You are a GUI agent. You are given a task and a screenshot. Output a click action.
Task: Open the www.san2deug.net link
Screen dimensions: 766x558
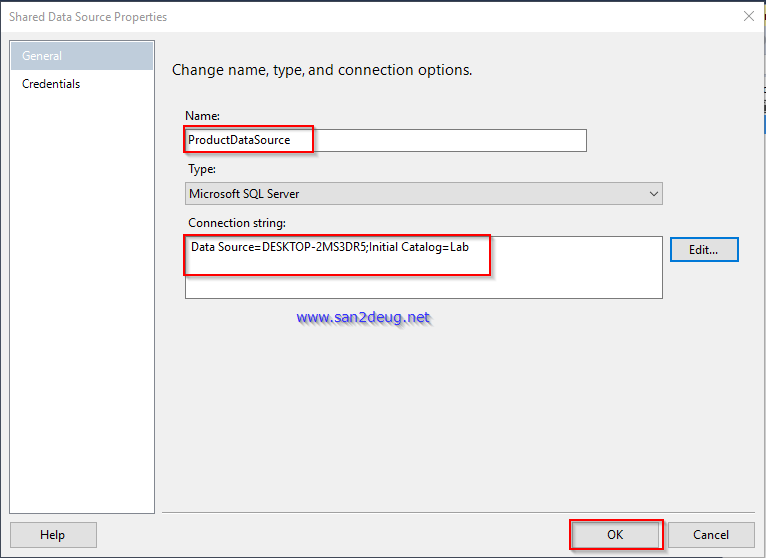[363, 317]
